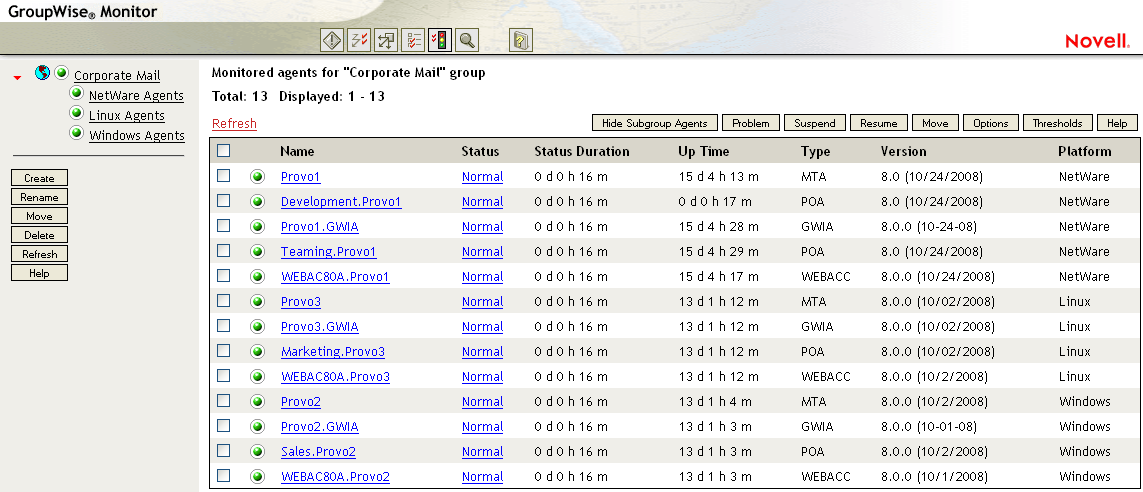
Task: Click the green status icon for Linux Agents
Action: click(76, 113)
